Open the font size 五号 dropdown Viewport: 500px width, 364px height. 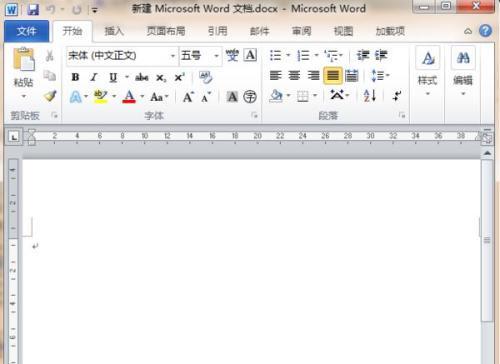[x=216, y=56]
